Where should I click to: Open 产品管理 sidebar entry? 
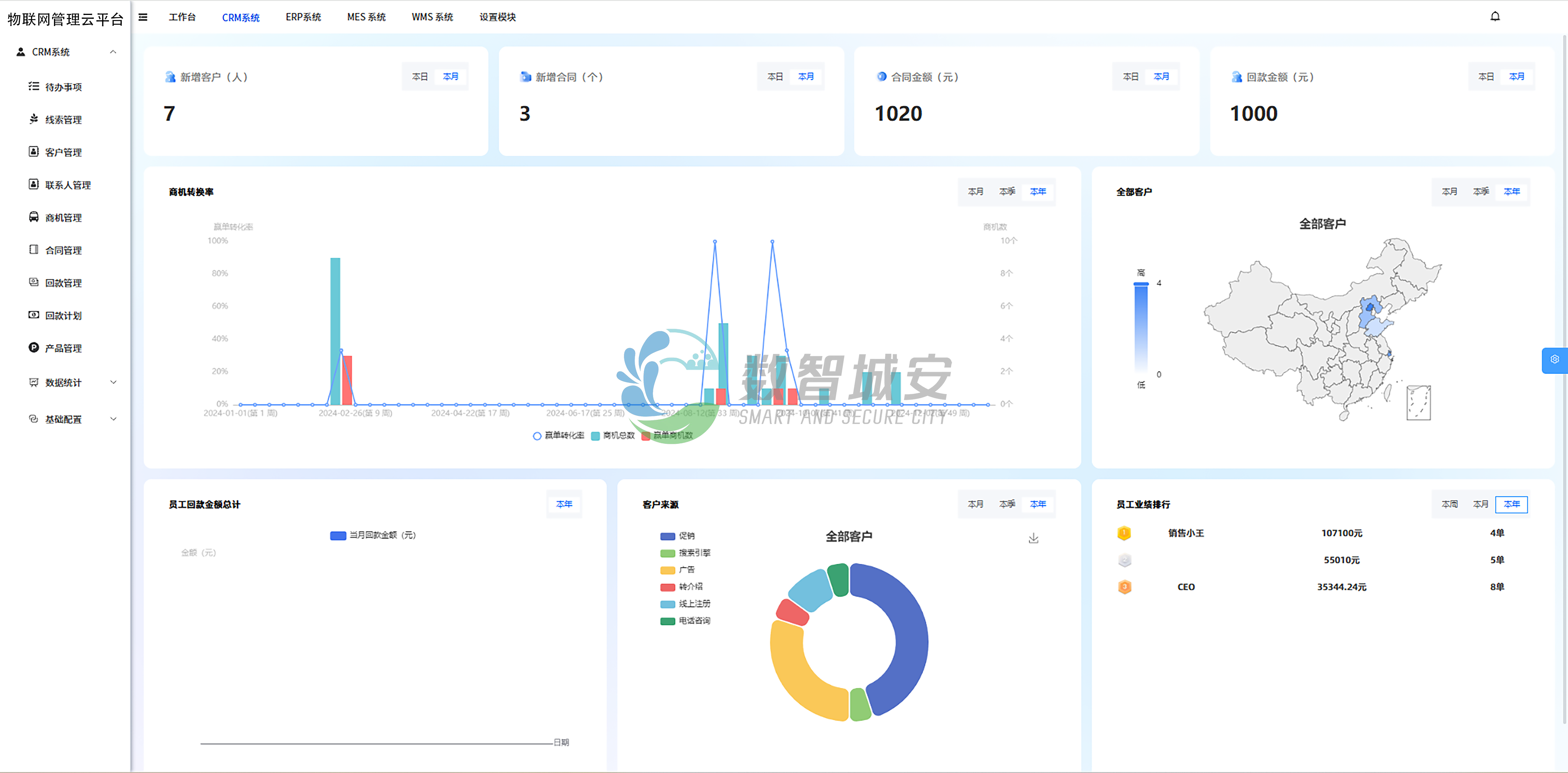pos(63,348)
